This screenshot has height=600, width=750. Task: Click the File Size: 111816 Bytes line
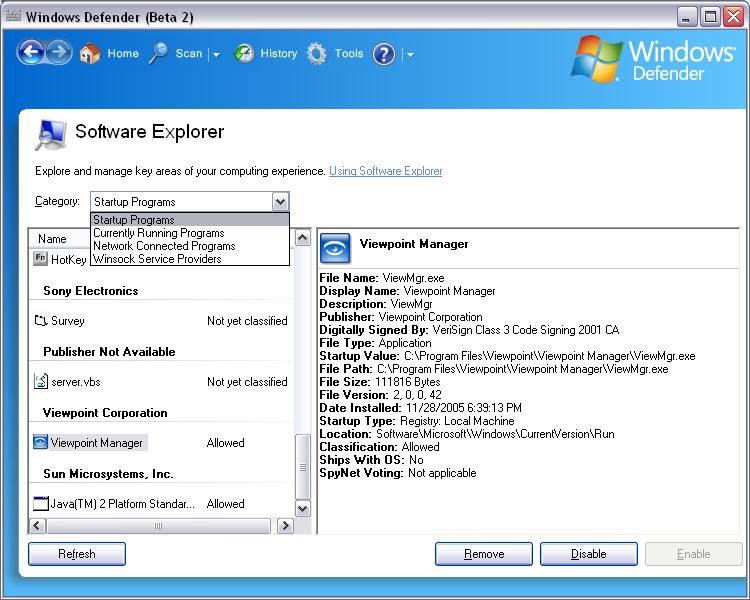(380, 382)
